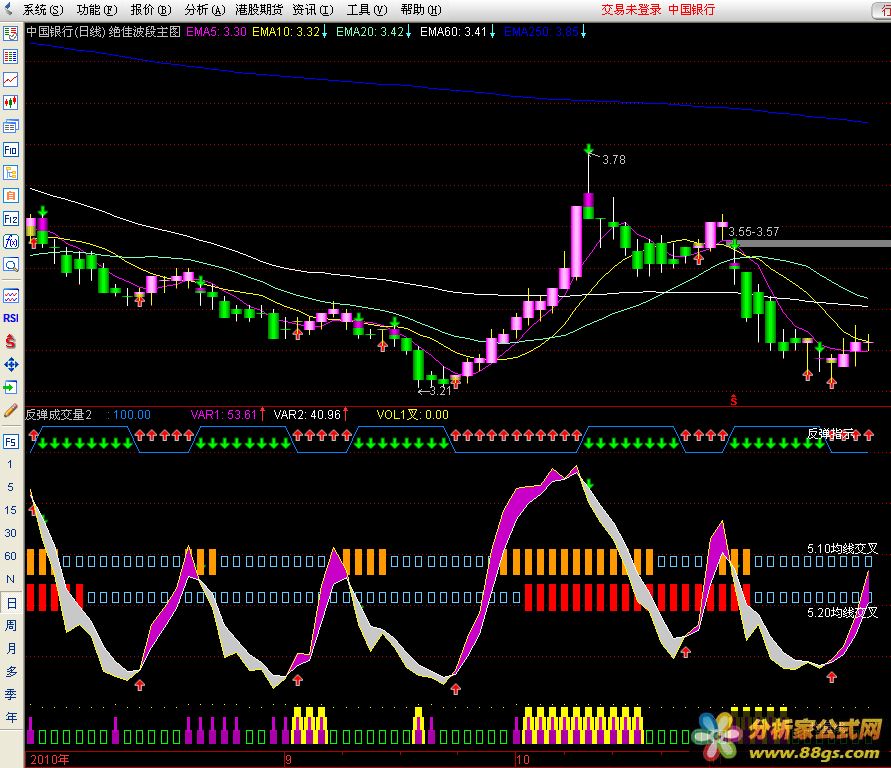
Task: Switch to the line trend chart icon
Action: (x=10, y=80)
